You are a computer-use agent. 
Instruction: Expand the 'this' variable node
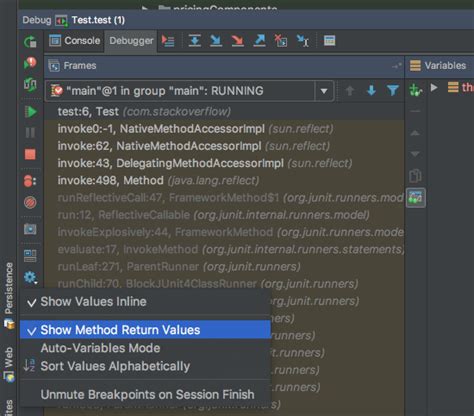[x=434, y=88]
